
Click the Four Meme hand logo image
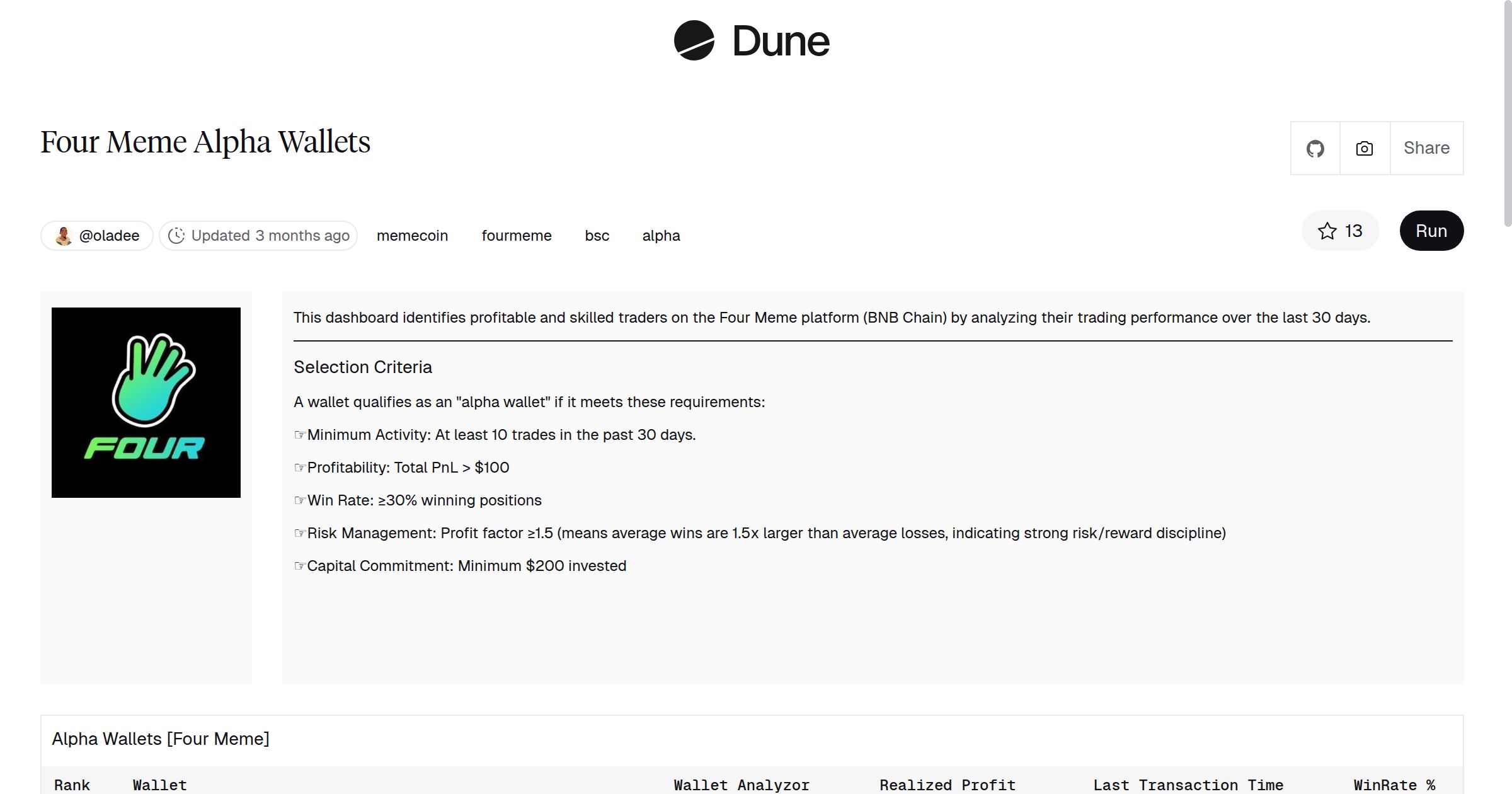click(146, 402)
